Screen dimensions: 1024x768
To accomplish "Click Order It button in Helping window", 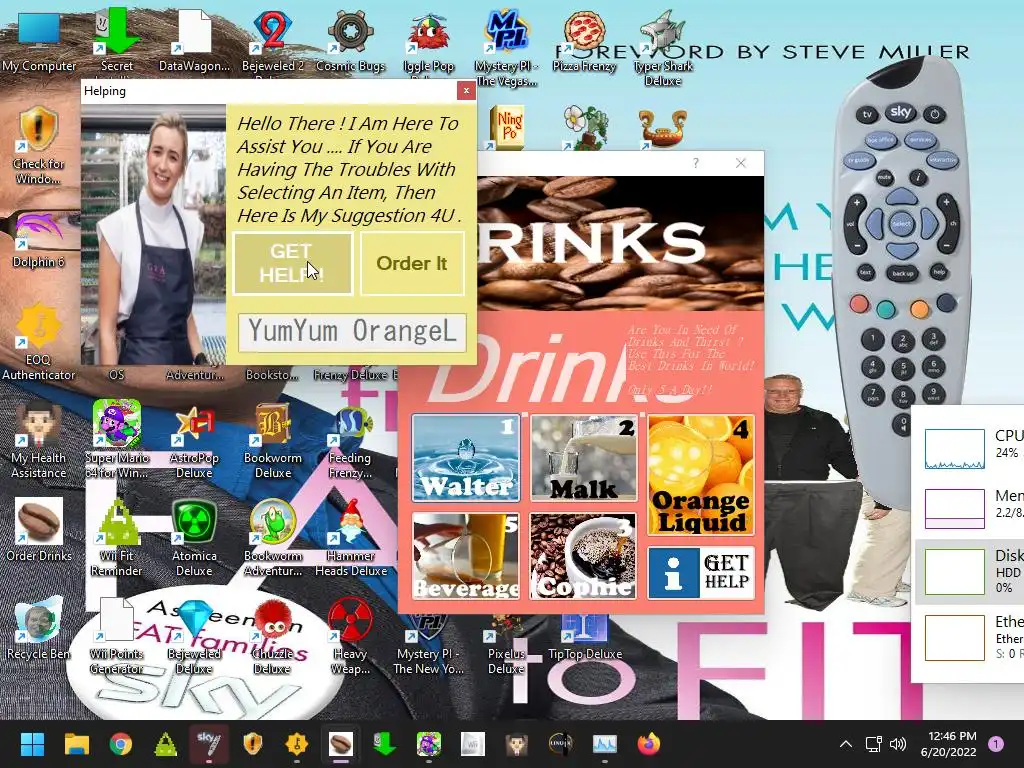I will point(412,263).
